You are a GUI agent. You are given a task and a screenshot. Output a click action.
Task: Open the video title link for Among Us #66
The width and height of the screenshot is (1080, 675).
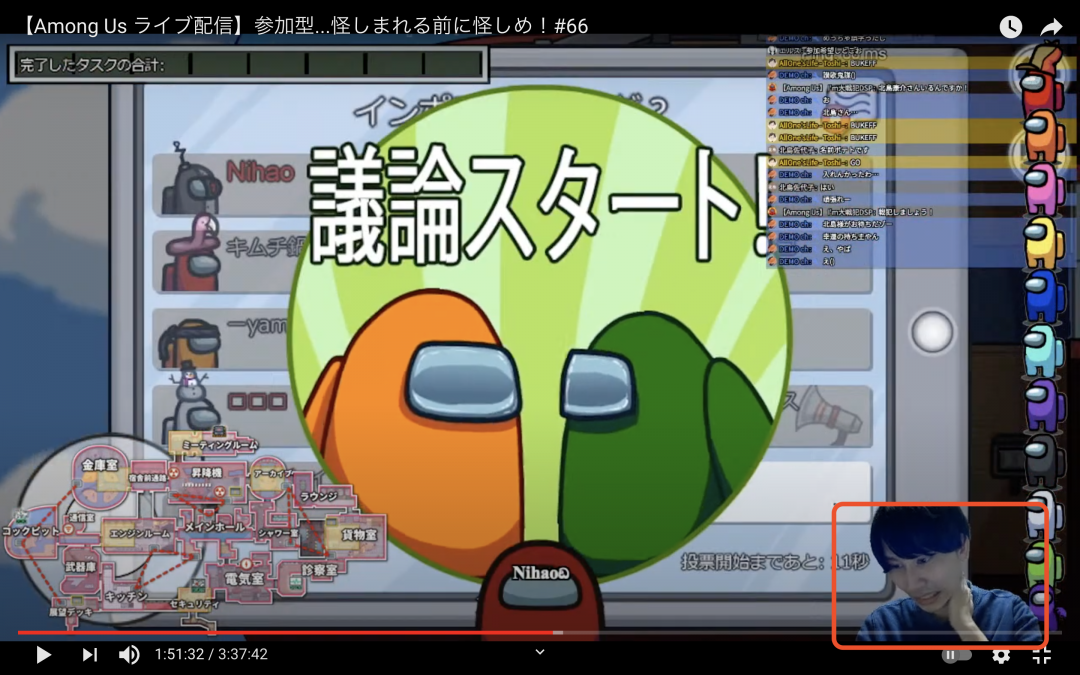click(x=304, y=26)
